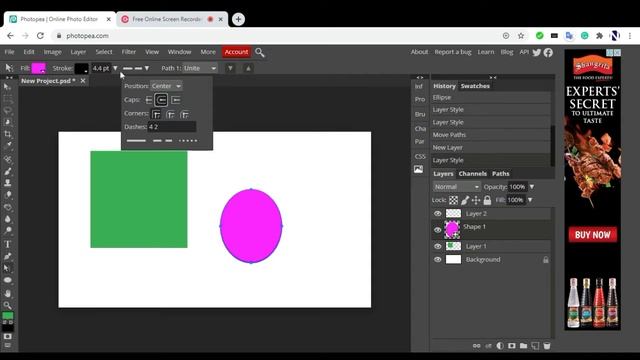Image resolution: width=640 pixels, height=360 pixels.
Task: Delete layer with the trash icon
Action: (547, 346)
